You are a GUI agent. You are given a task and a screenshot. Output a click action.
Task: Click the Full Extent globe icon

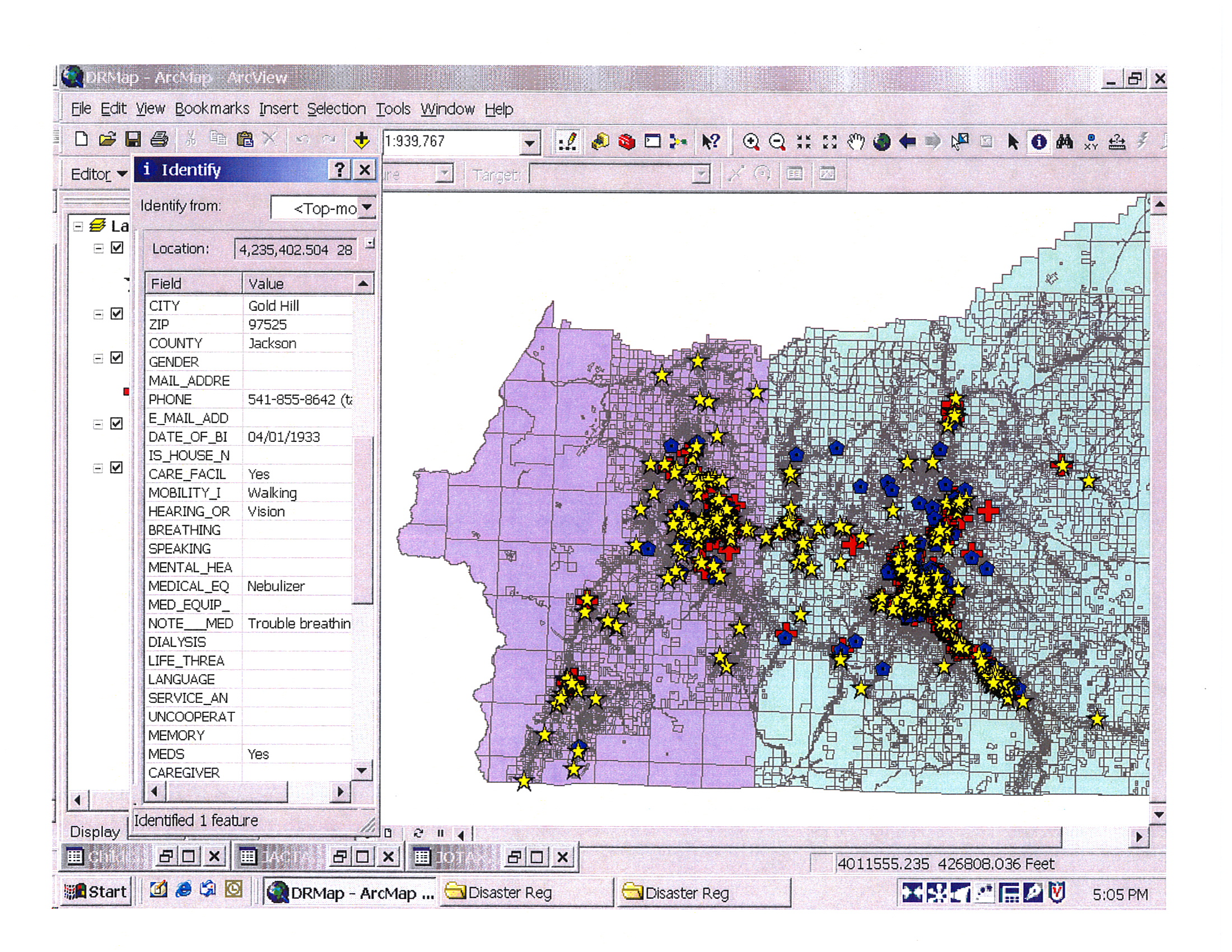coord(881,142)
